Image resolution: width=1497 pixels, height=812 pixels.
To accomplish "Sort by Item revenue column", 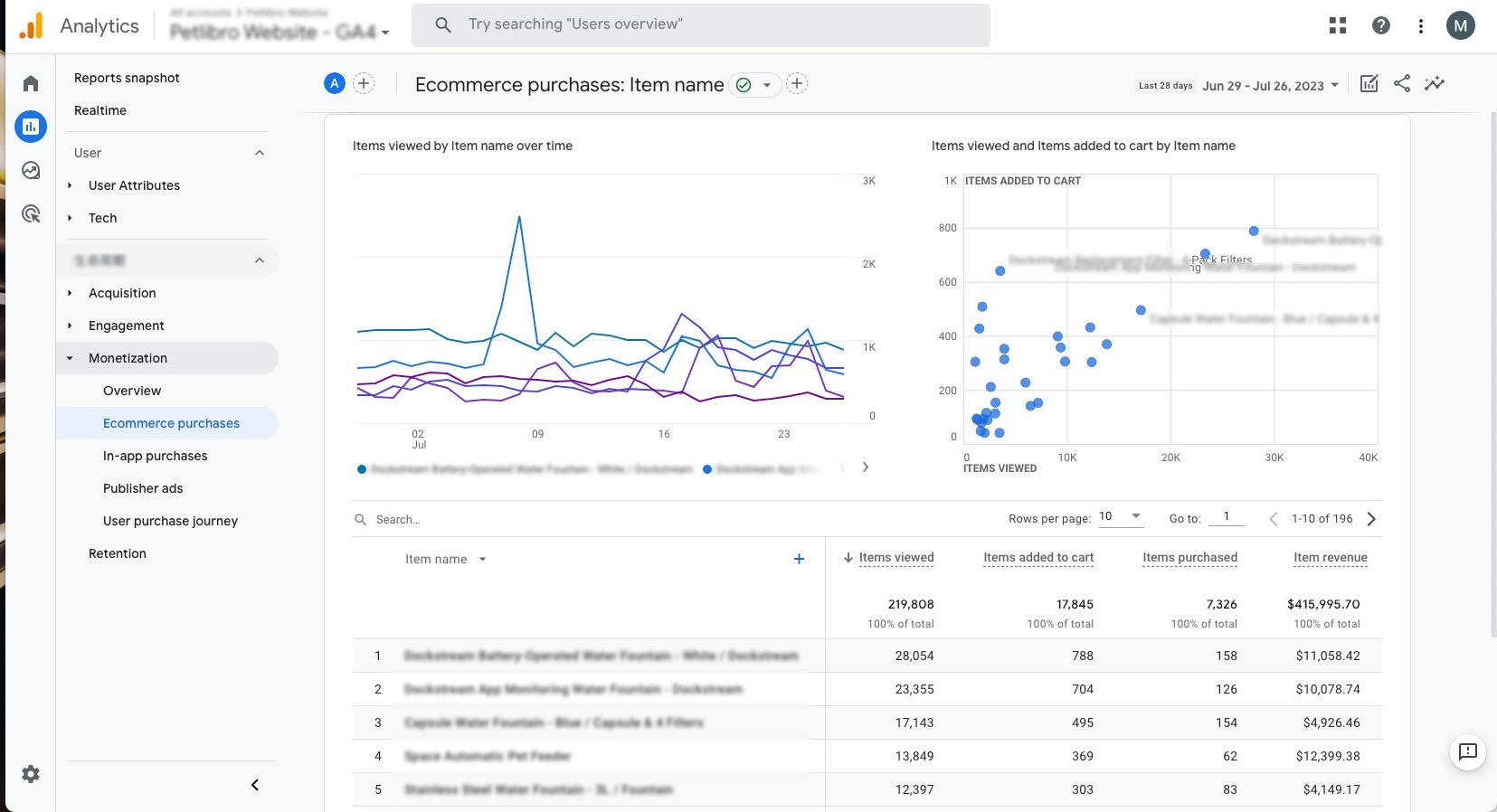I will [x=1331, y=558].
